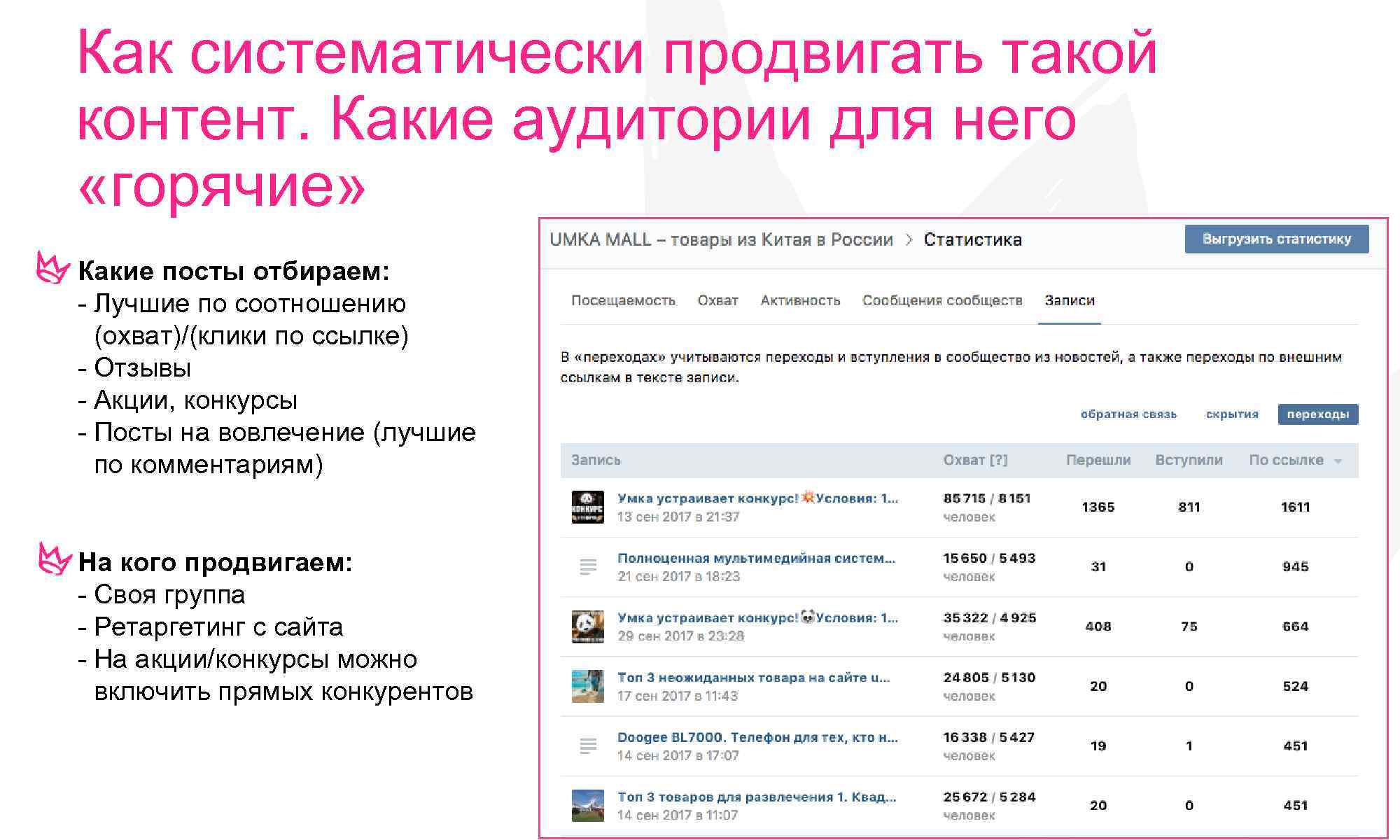The image size is (1400, 840).
Task: Click the Запись column header
Action: click(596, 461)
